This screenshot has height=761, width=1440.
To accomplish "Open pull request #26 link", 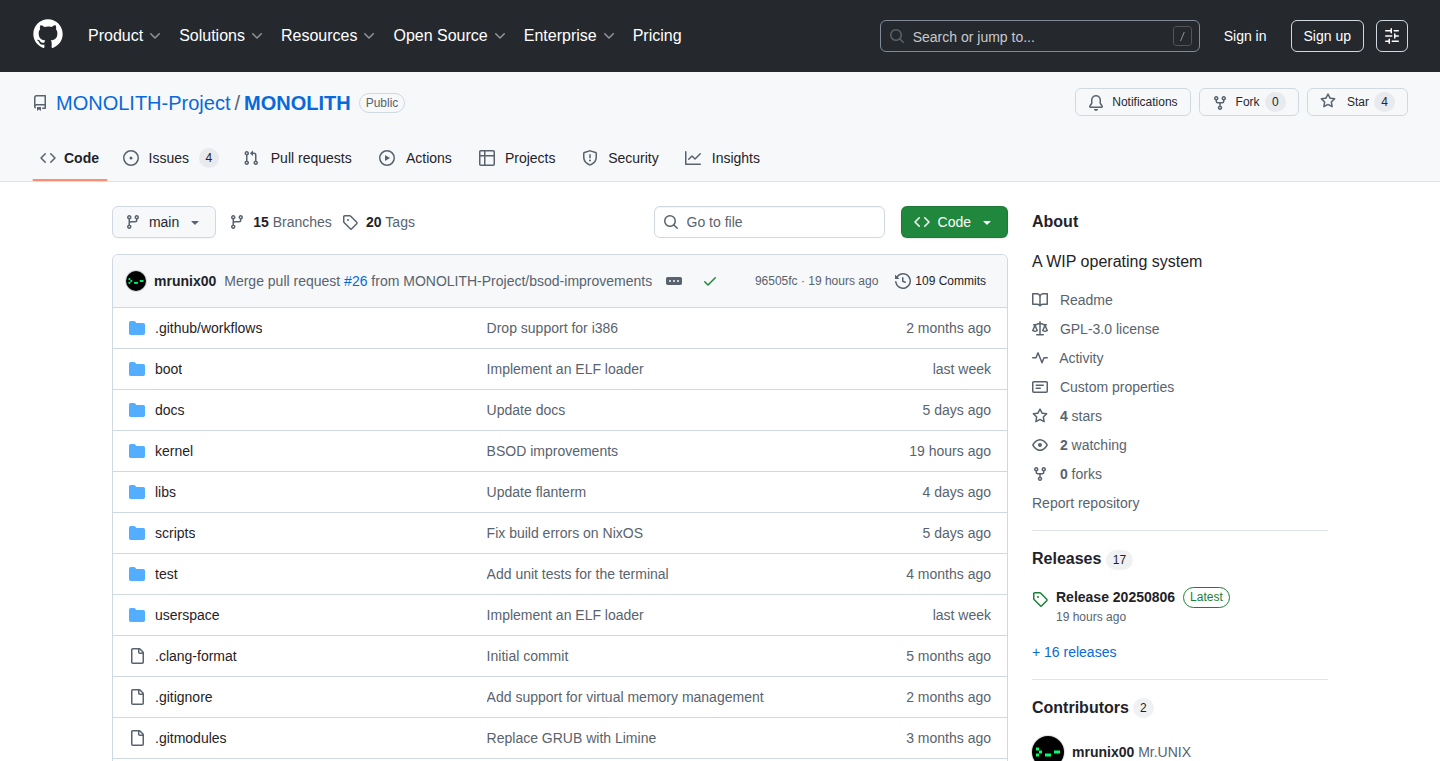I will 356,281.
